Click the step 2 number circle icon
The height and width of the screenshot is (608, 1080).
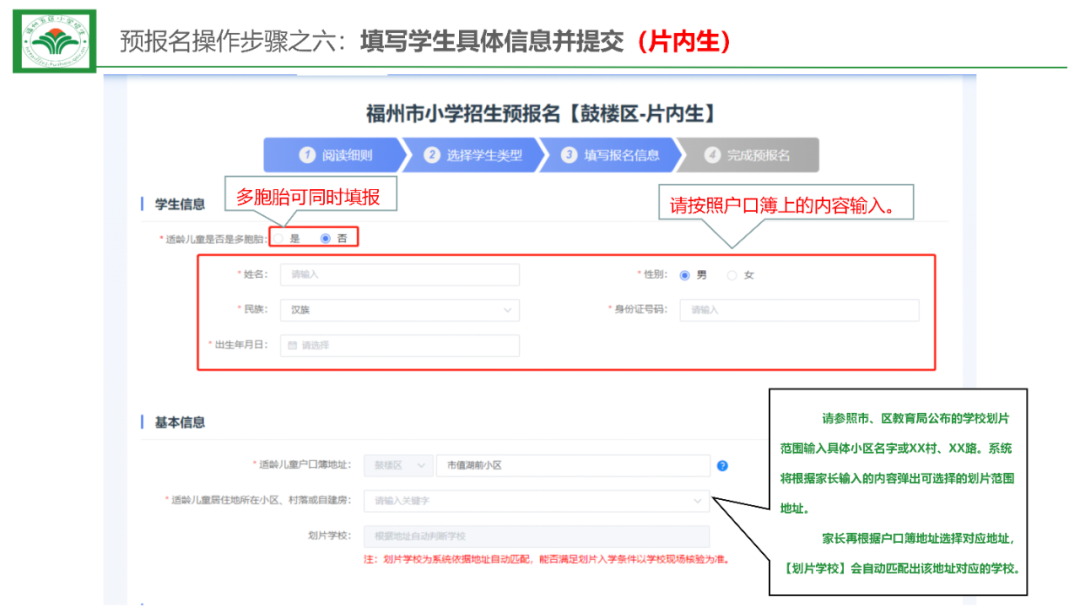click(432, 155)
